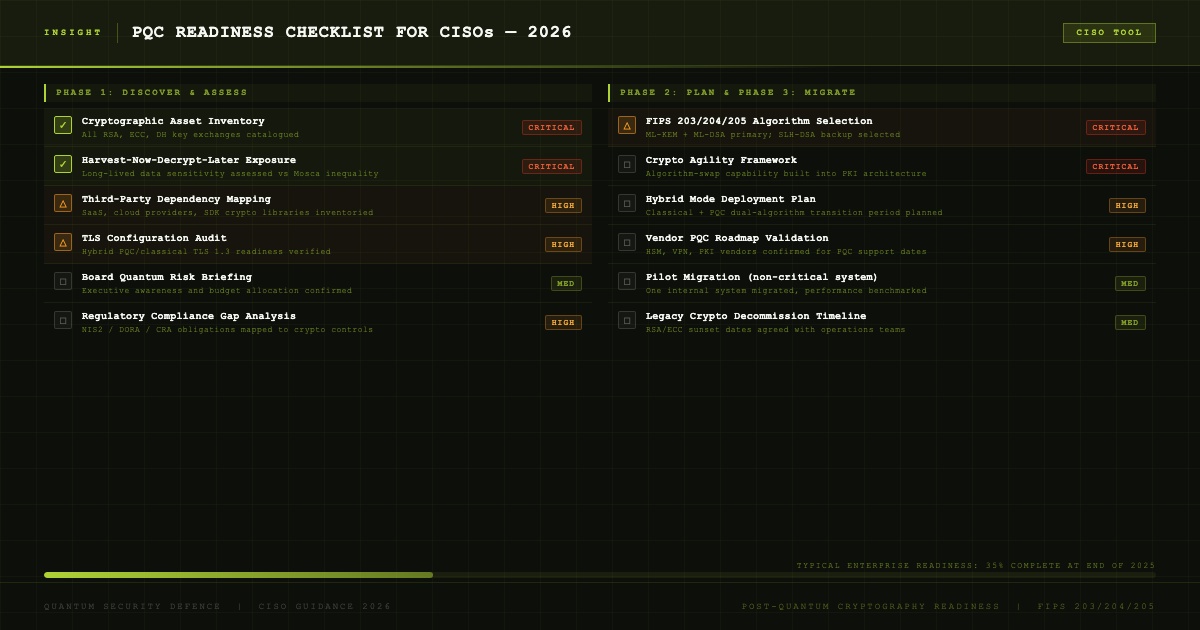Uncheck Cryptographic Asset Inventory checkbox
The height and width of the screenshot is (630, 1200).
pos(63,125)
